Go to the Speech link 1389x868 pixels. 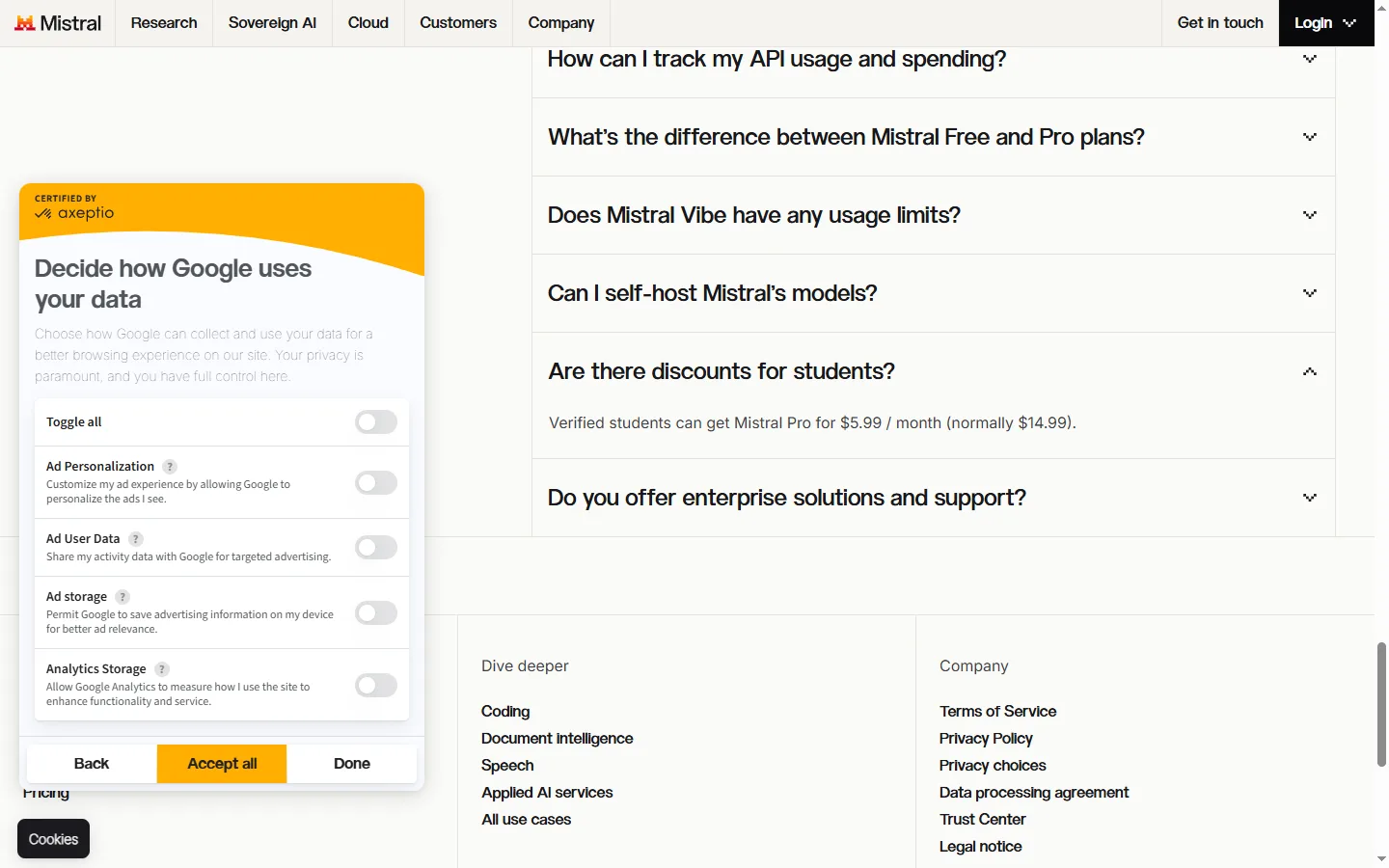(x=507, y=766)
